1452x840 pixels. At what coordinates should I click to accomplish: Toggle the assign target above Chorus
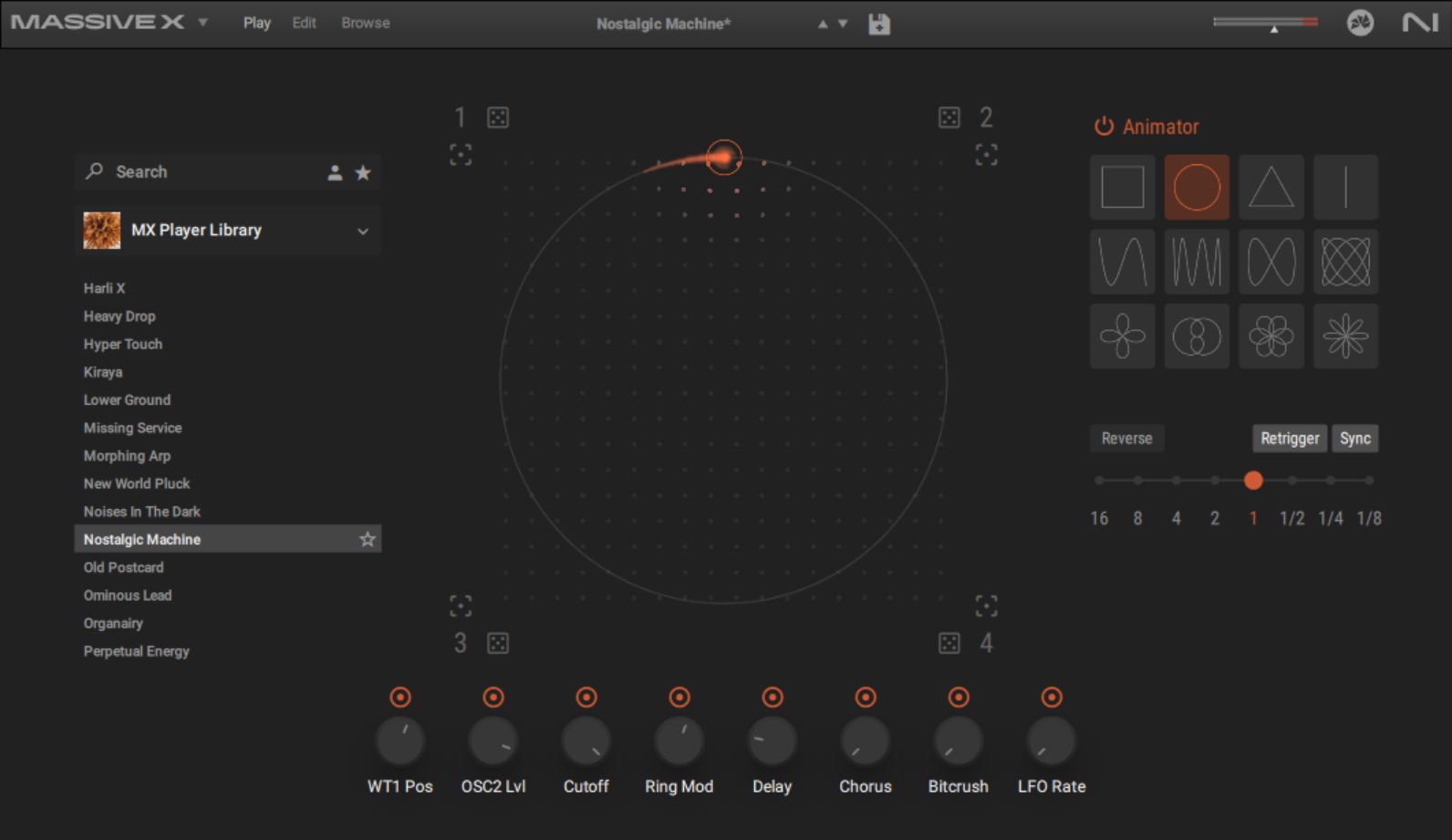(x=866, y=698)
